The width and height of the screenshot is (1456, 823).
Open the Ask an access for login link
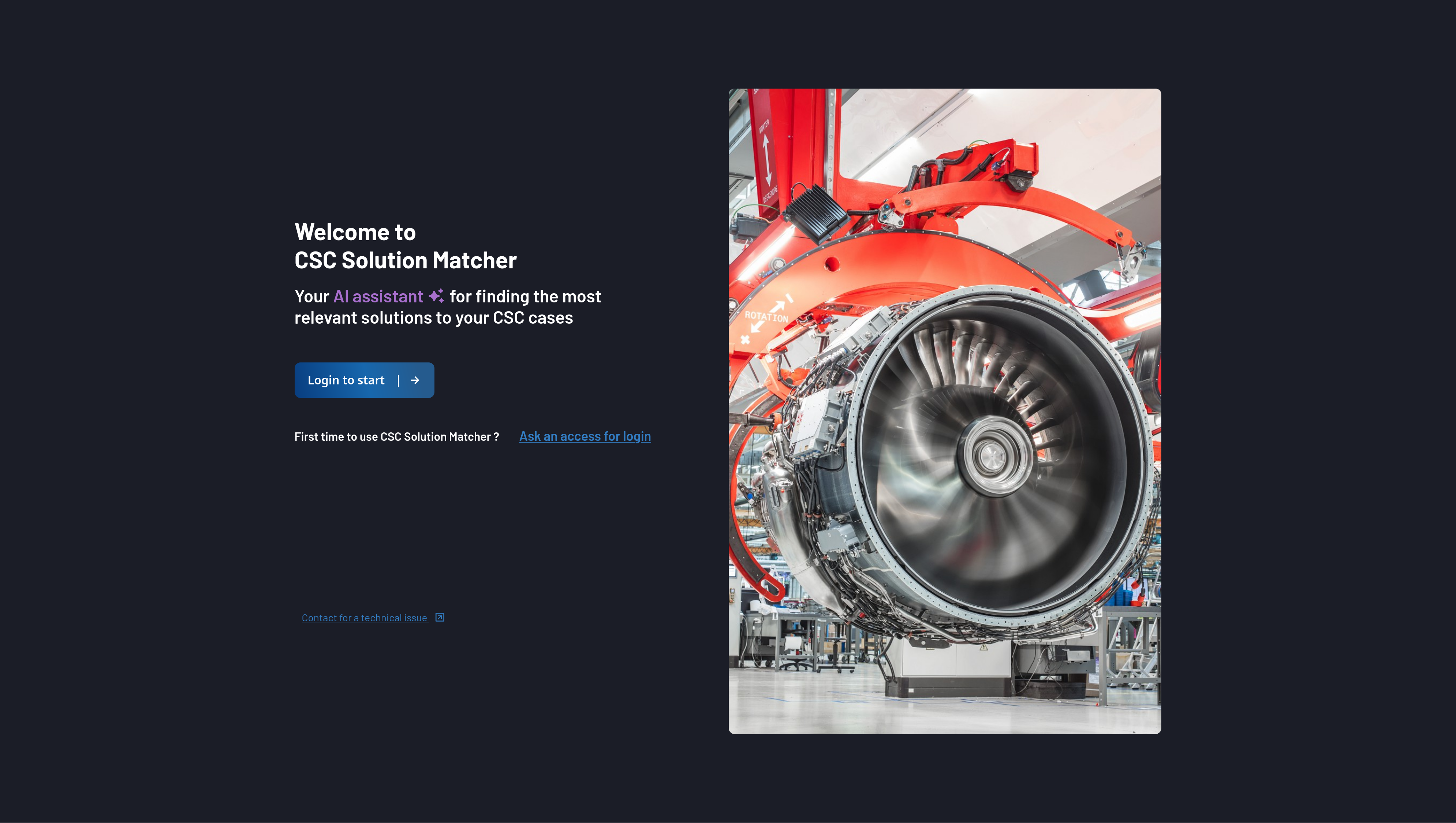point(585,436)
